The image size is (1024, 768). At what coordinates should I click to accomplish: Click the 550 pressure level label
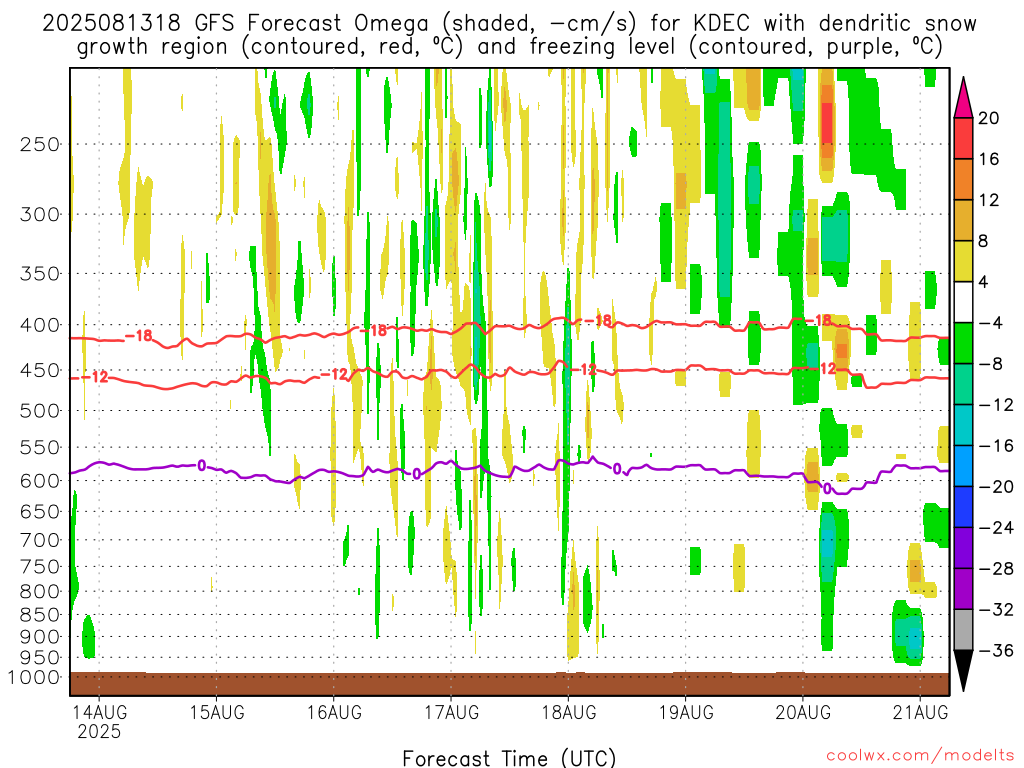coord(40,447)
